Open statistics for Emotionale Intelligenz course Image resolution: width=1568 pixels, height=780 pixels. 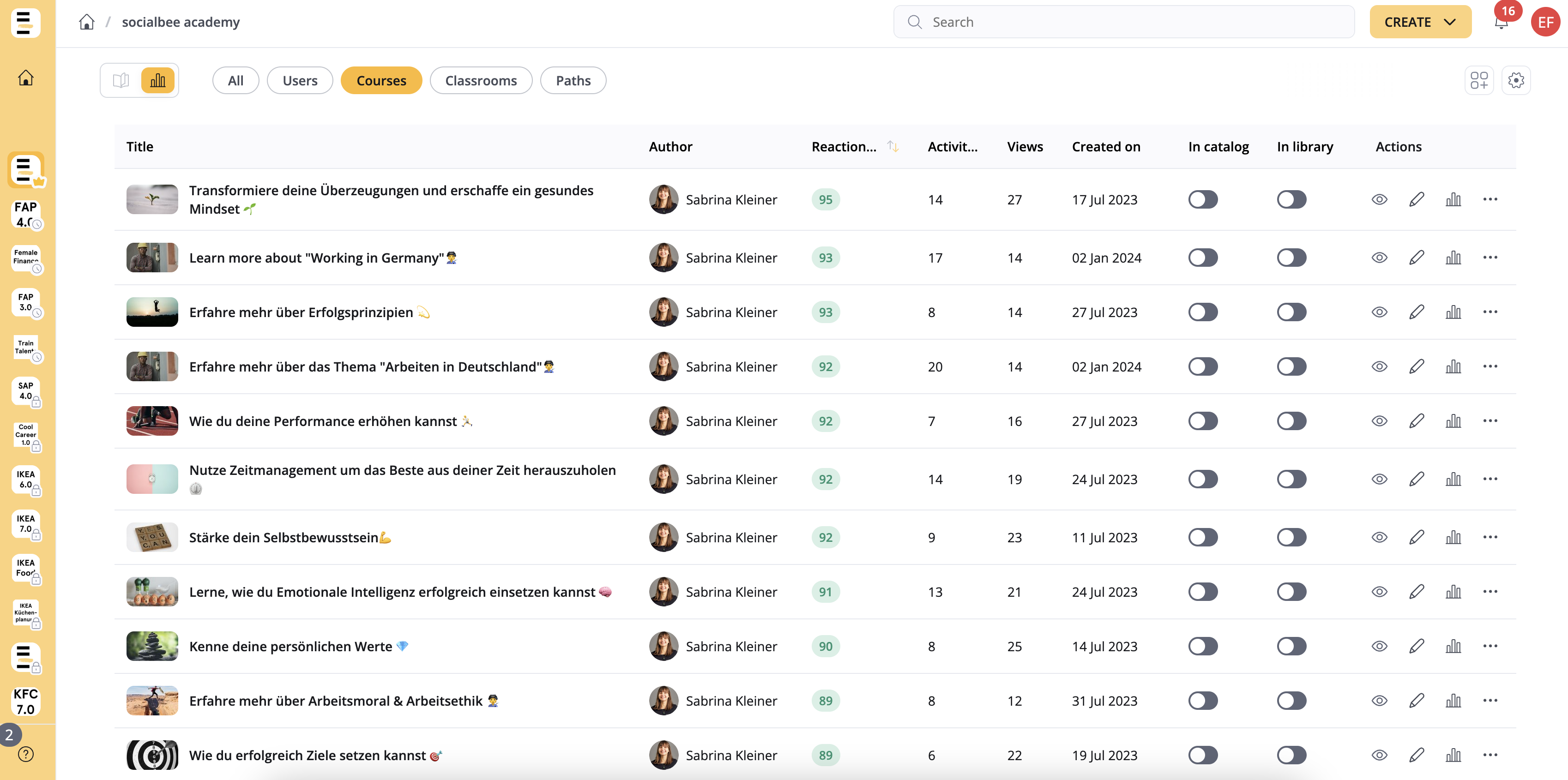pos(1453,592)
